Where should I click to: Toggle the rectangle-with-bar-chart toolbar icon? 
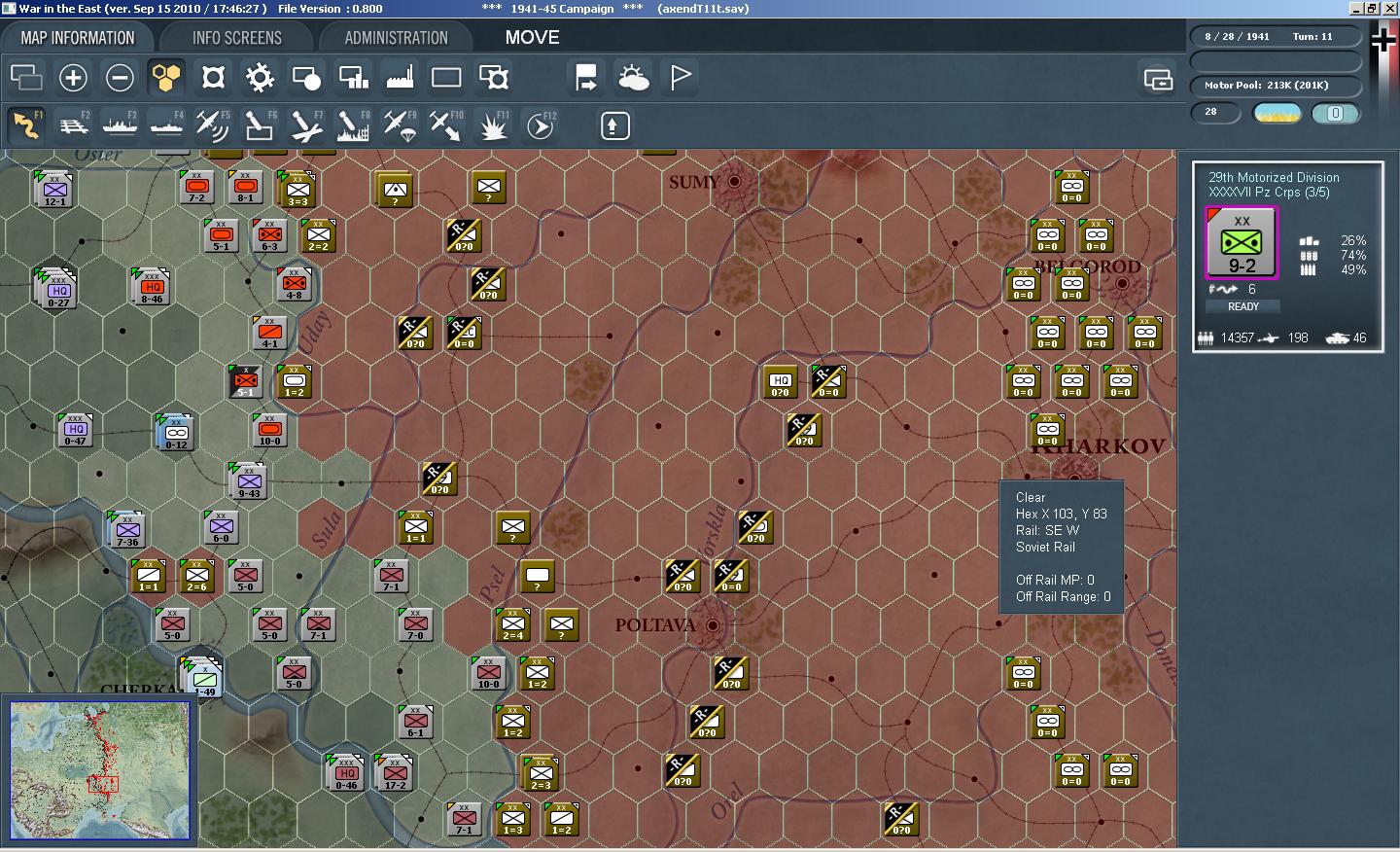tap(353, 78)
